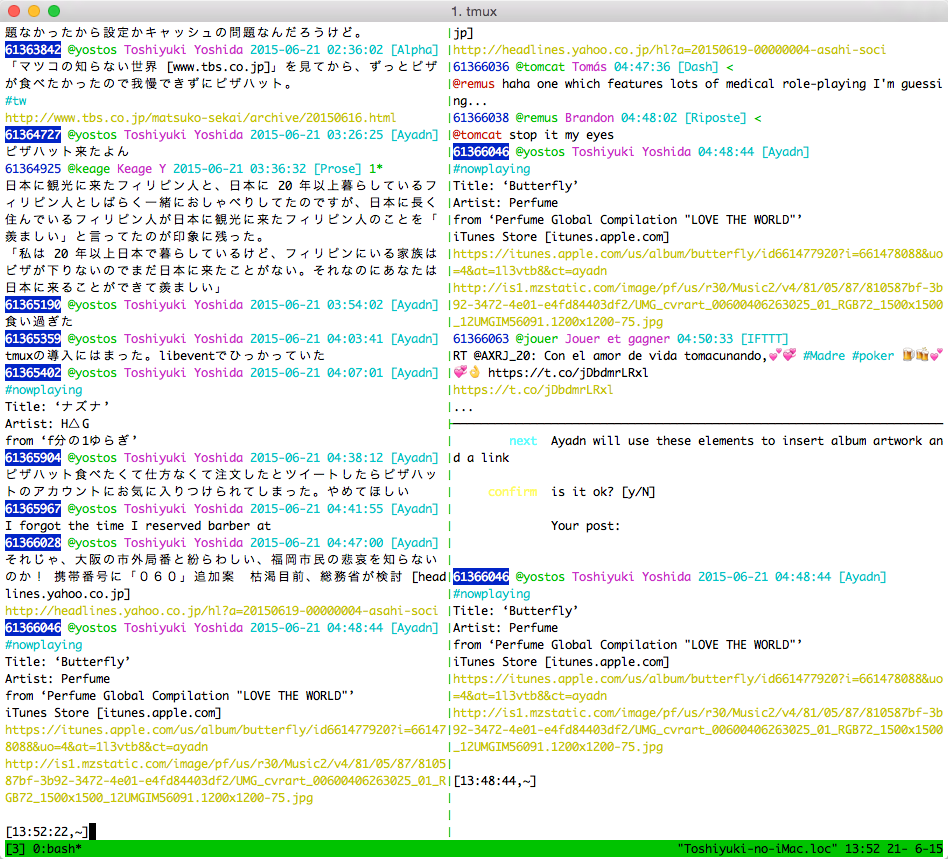
Task: Select the 0:bash* window in tmux status bar
Action: (57, 849)
